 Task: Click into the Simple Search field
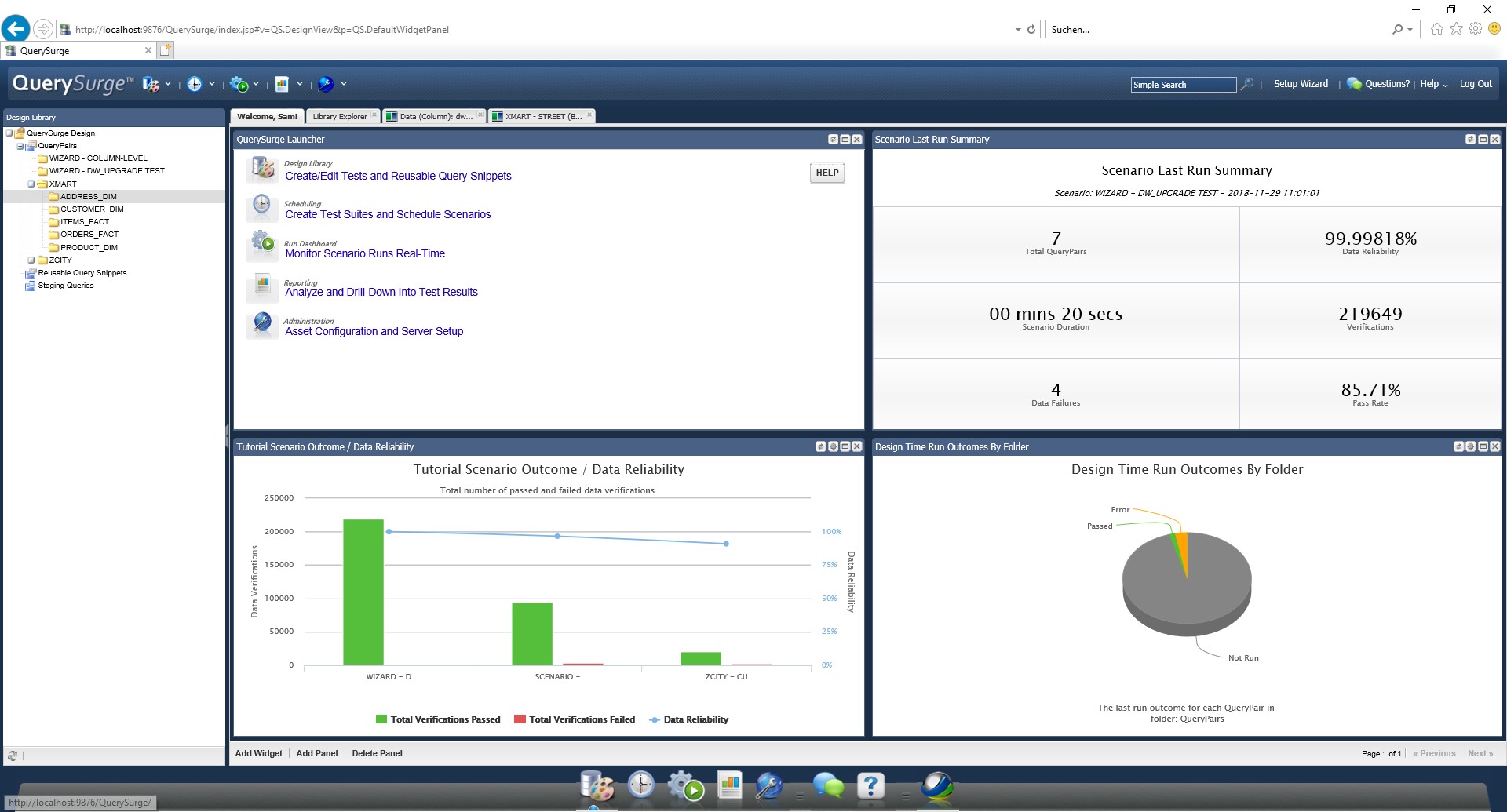click(1184, 85)
